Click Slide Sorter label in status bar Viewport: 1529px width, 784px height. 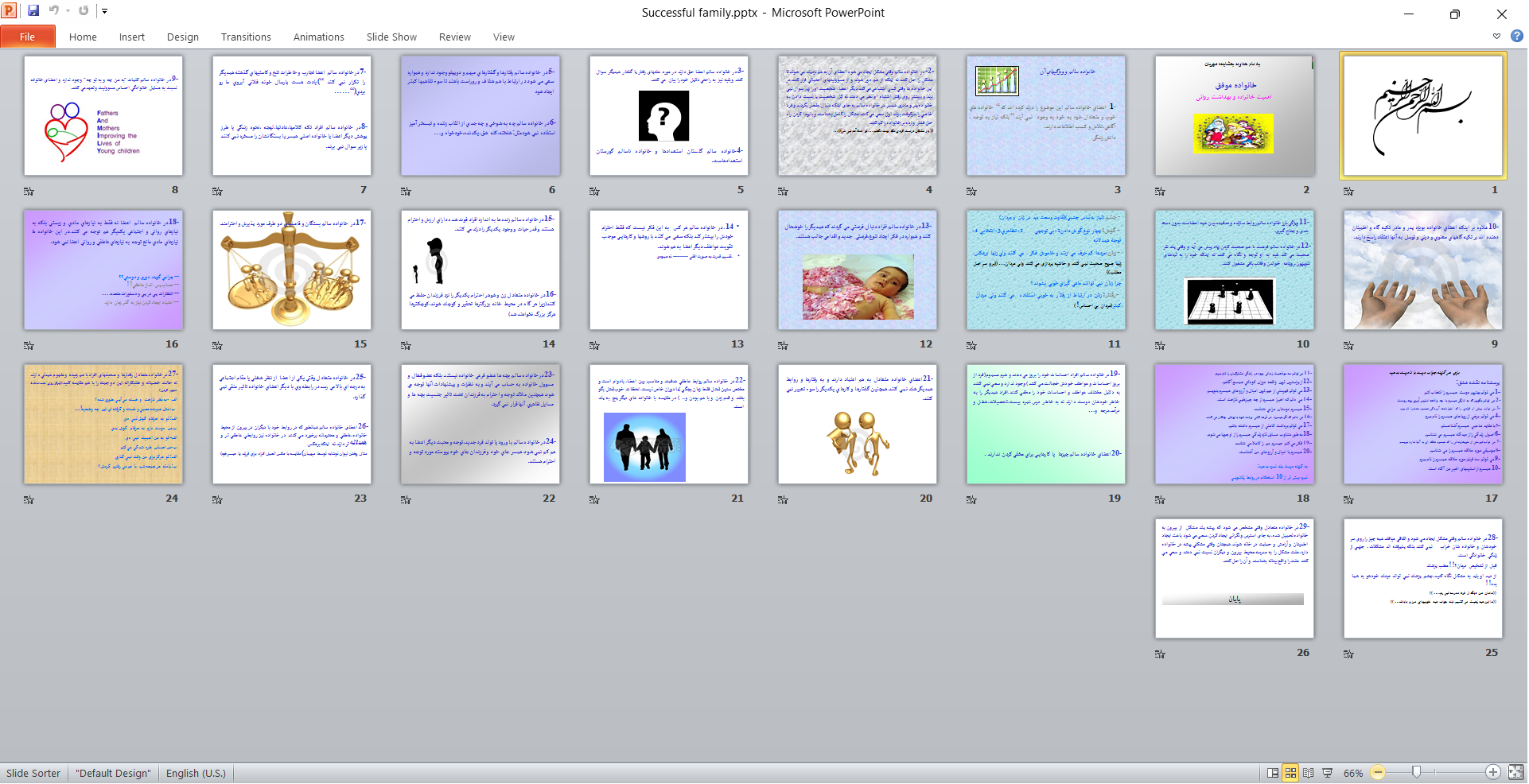[33, 773]
